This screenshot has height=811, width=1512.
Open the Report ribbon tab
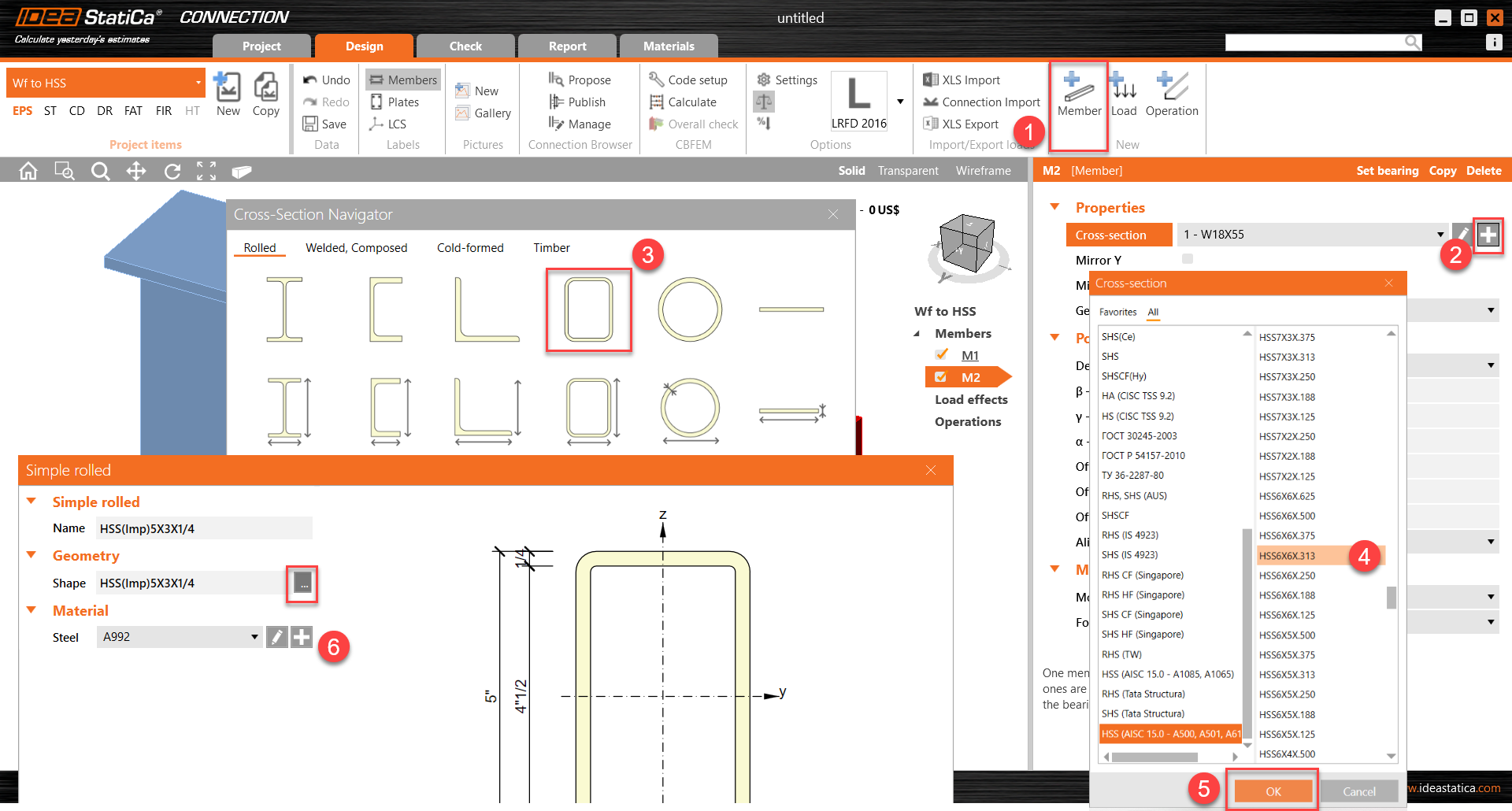(x=567, y=46)
